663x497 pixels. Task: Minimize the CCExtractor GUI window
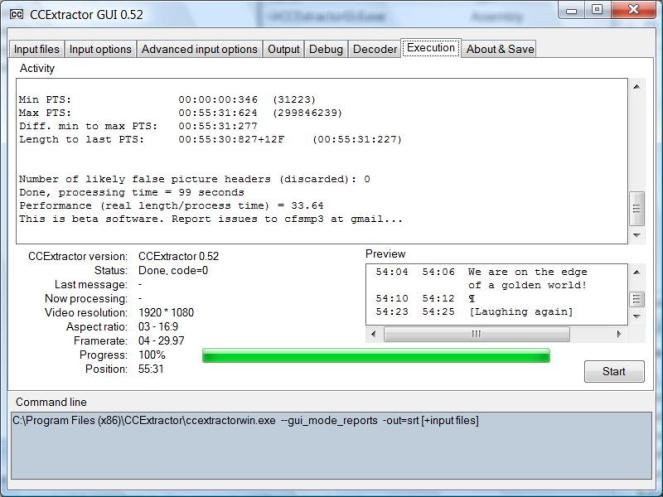point(572,10)
